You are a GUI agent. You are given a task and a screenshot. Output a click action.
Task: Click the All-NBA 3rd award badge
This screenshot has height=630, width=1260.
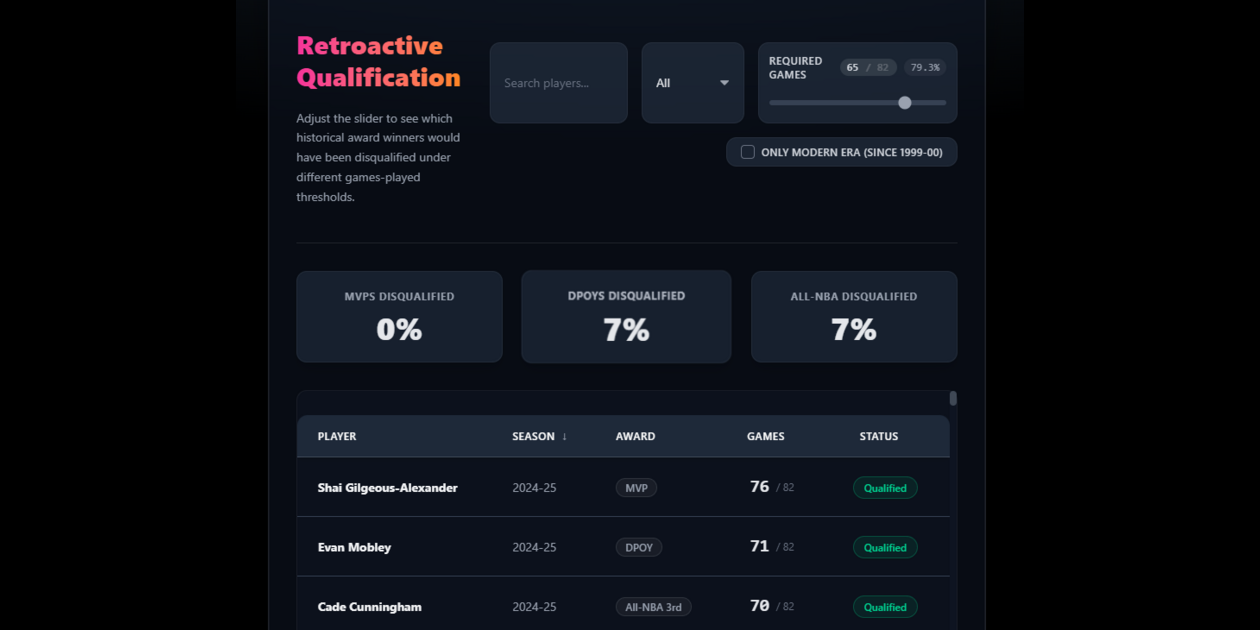coord(653,607)
